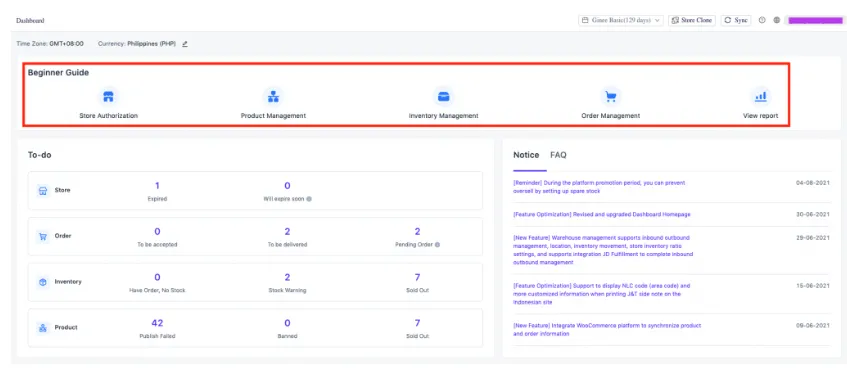Click the Stock Warning count 2

click(287, 278)
